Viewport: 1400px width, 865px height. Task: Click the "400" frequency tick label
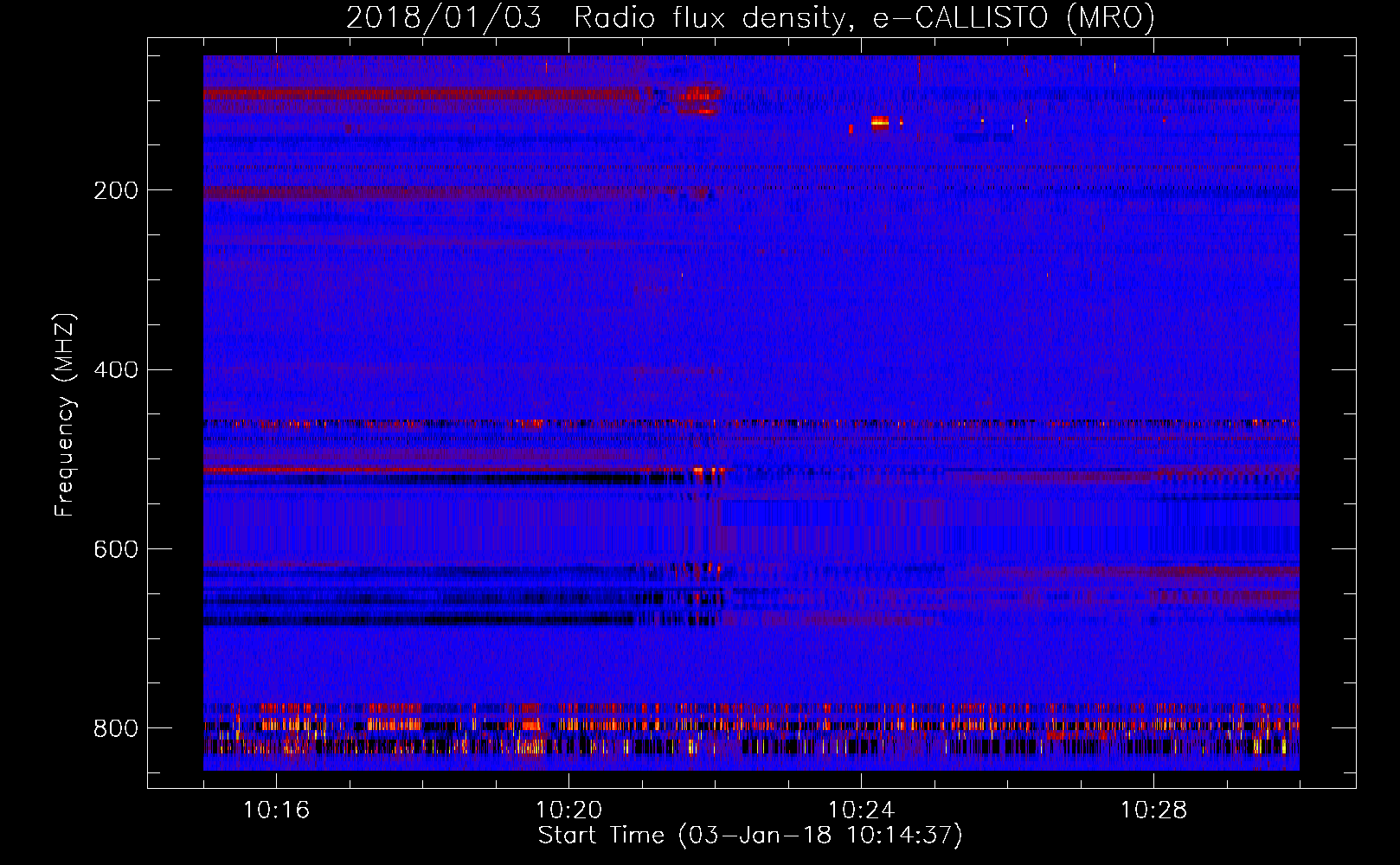116,370
